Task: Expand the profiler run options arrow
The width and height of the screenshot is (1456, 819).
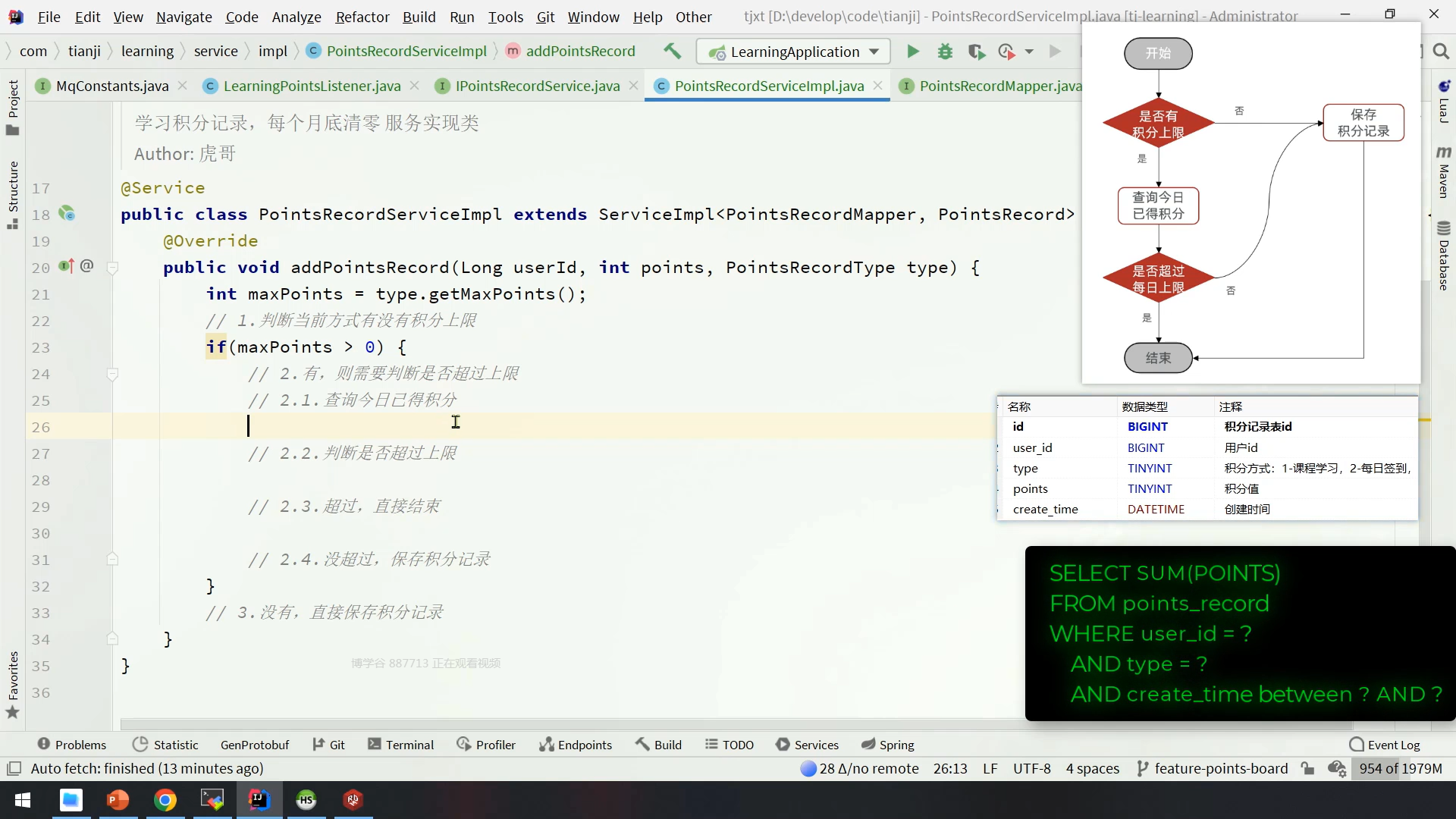Action: click(x=1029, y=52)
